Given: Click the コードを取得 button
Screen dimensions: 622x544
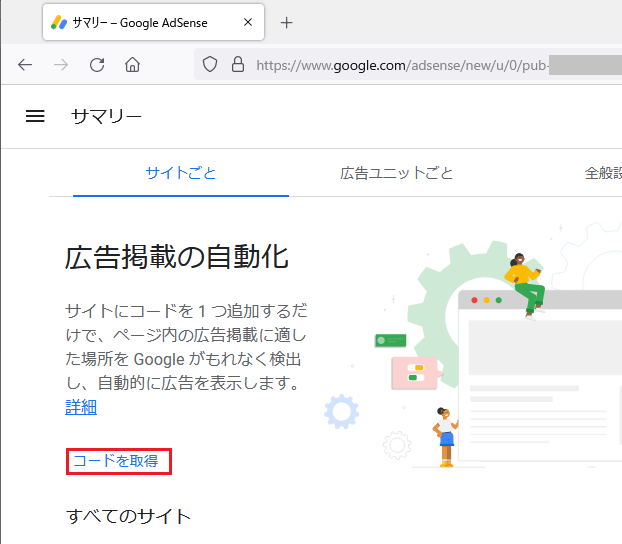Looking at the screenshot, I should 118,461.
